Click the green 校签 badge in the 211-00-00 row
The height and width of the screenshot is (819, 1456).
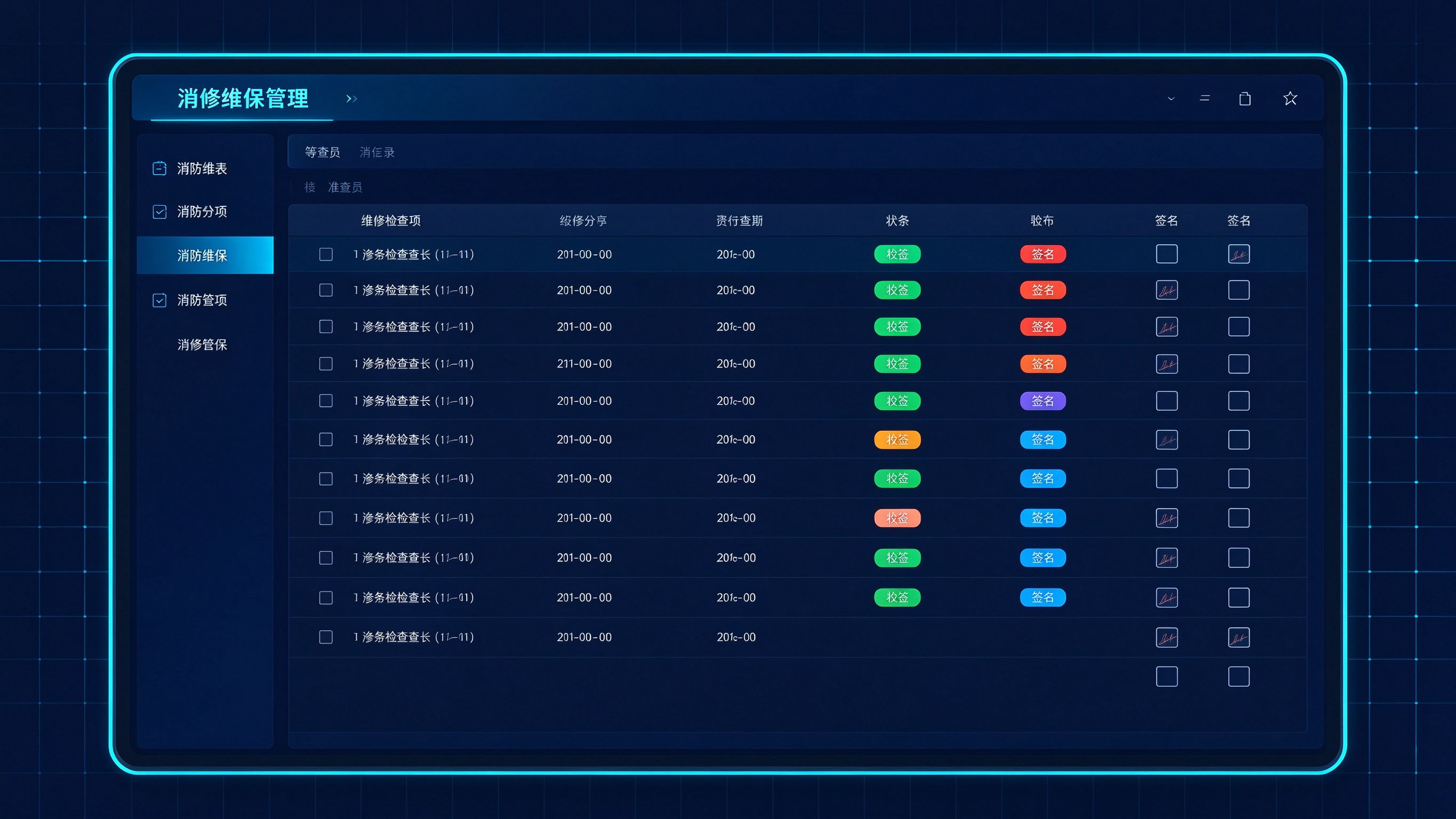coord(898,364)
